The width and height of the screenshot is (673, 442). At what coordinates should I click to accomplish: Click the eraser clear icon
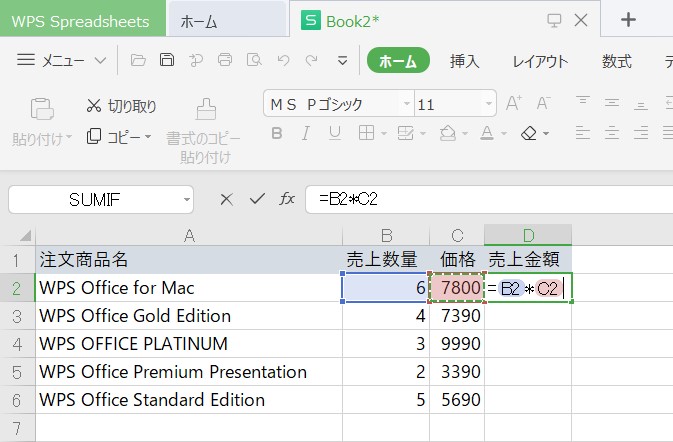point(529,133)
